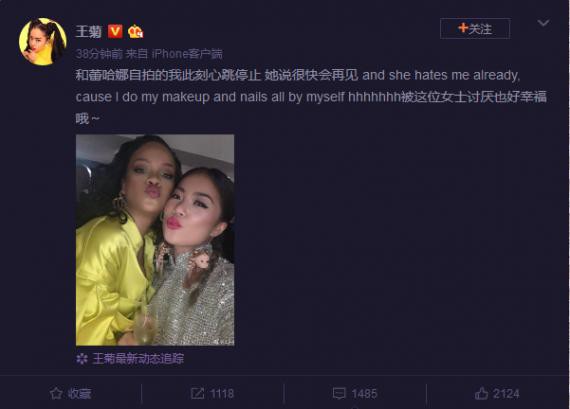
Task: Open reposts via the 1118 count
Action: click(222, 394)
